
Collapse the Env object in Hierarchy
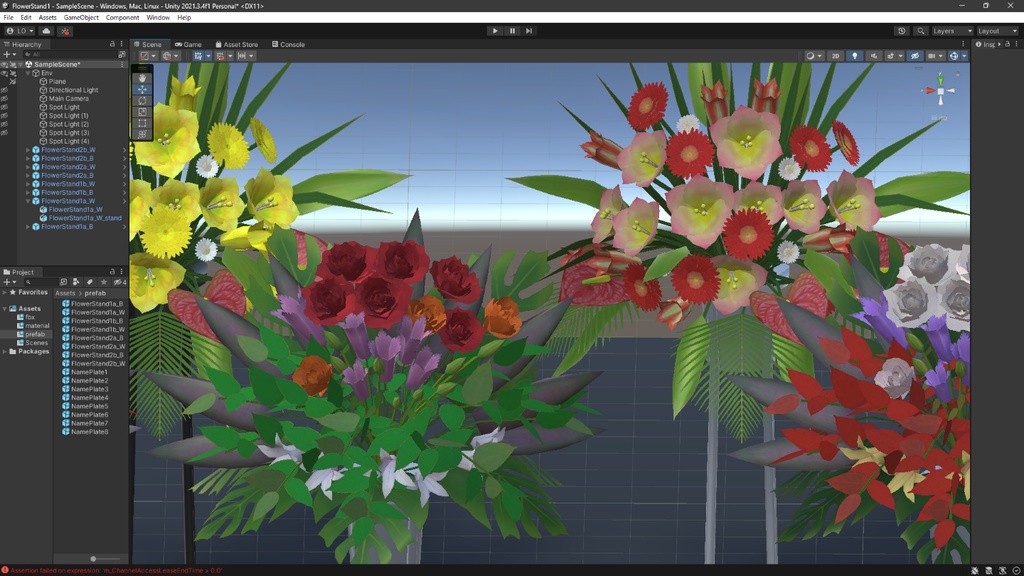pos(29,73)
